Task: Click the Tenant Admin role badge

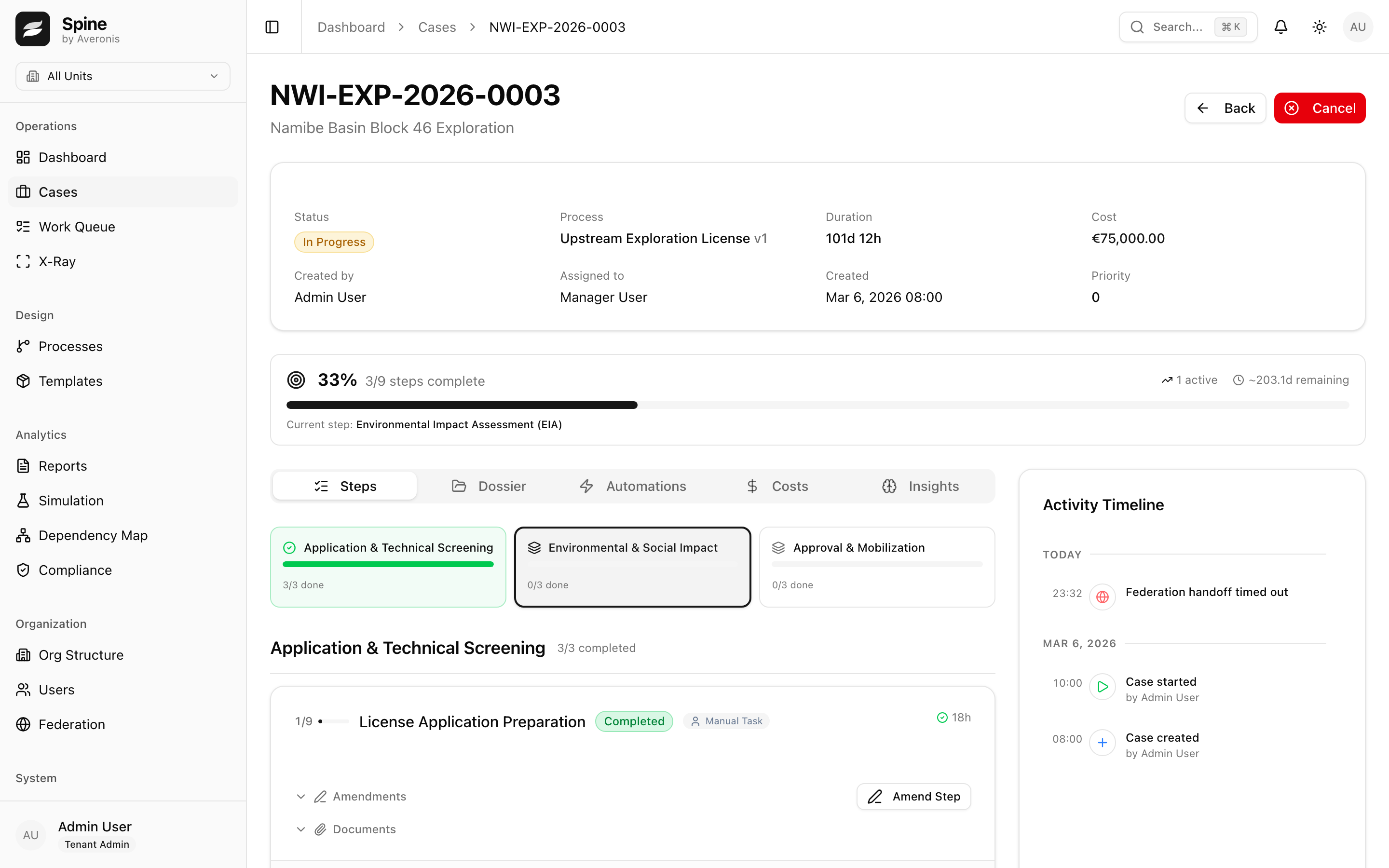Action: click(97, 844)
